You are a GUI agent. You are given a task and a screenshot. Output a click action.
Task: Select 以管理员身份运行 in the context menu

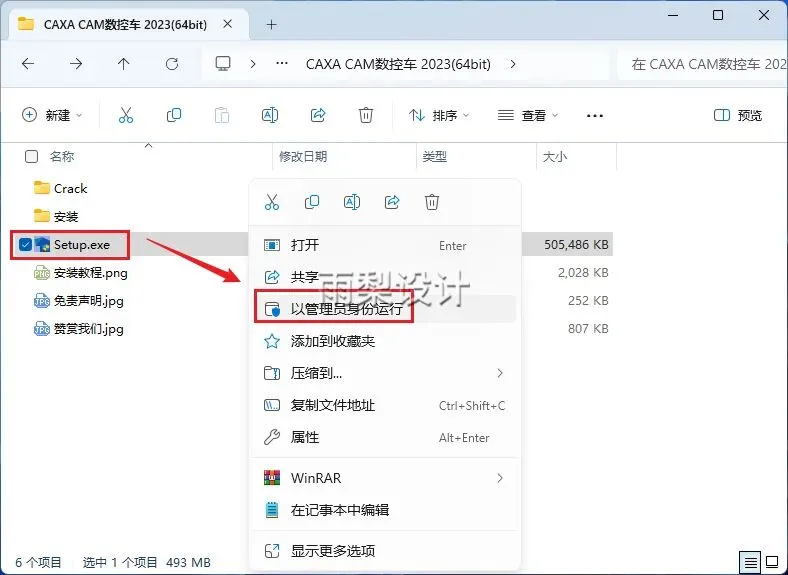tap(385, 309)
